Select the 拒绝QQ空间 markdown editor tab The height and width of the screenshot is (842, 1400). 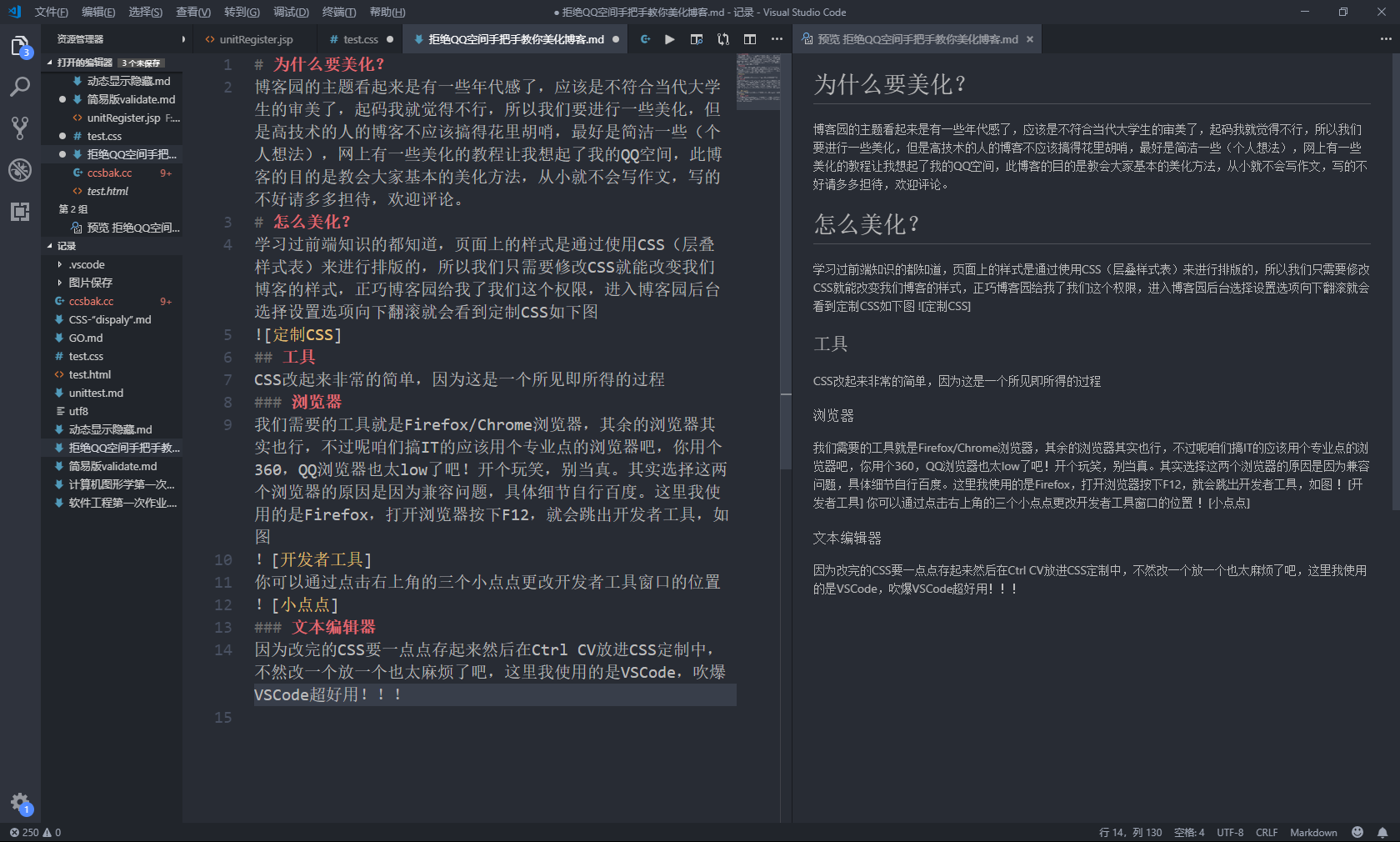[515, 39]
